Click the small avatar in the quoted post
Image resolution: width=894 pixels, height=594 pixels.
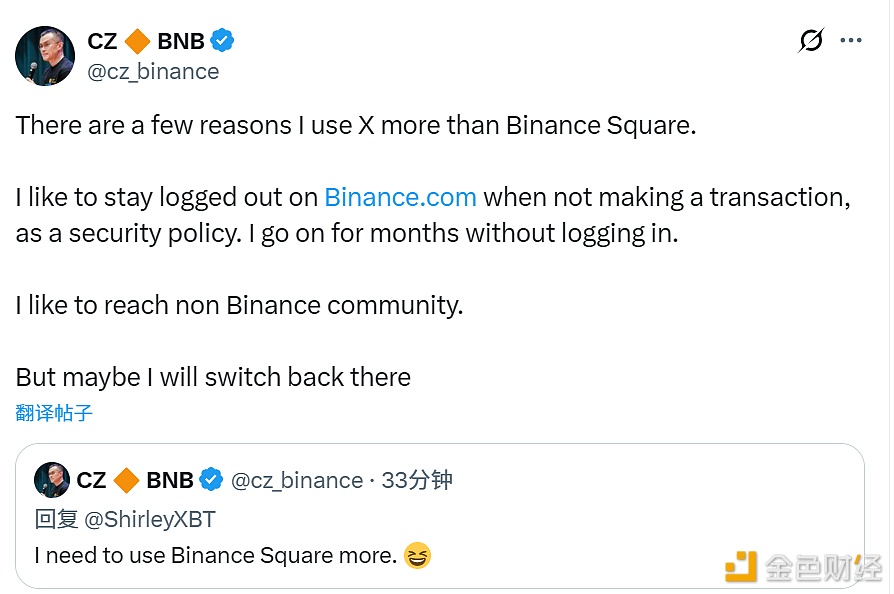pyautogui.click(x=51, y=480)
